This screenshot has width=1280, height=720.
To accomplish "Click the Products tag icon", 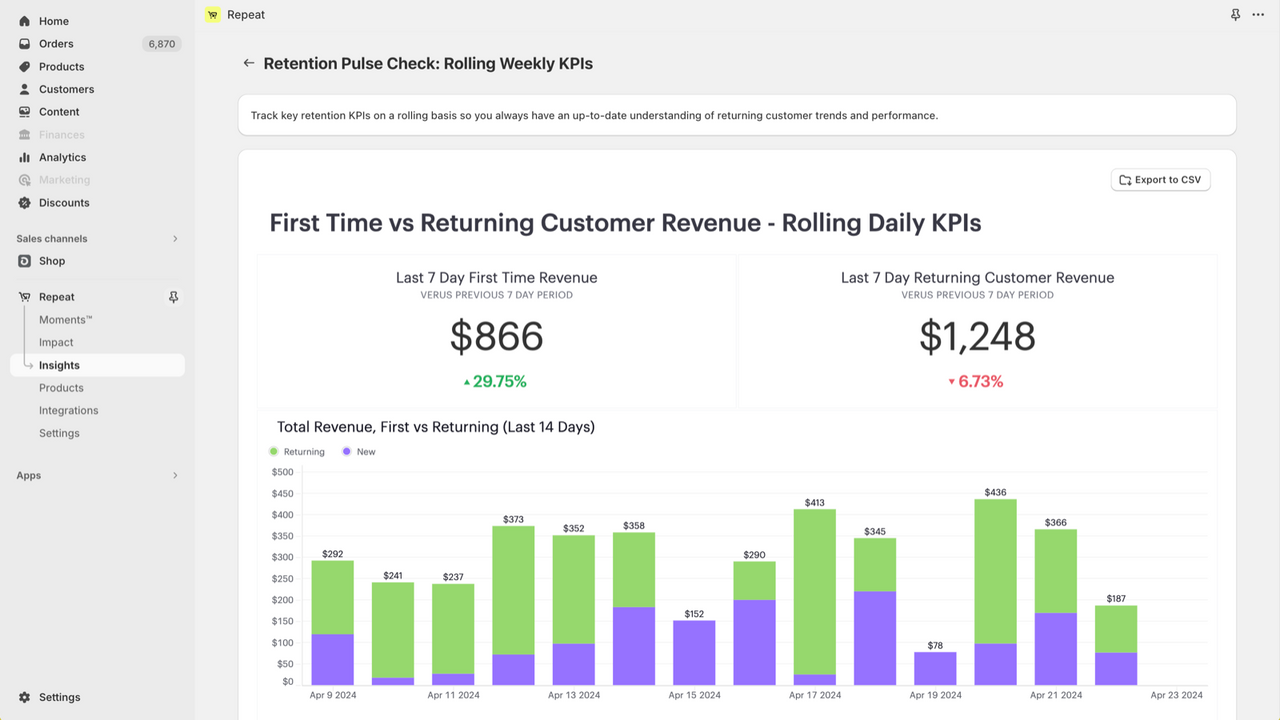I will (x=25, y=67).
